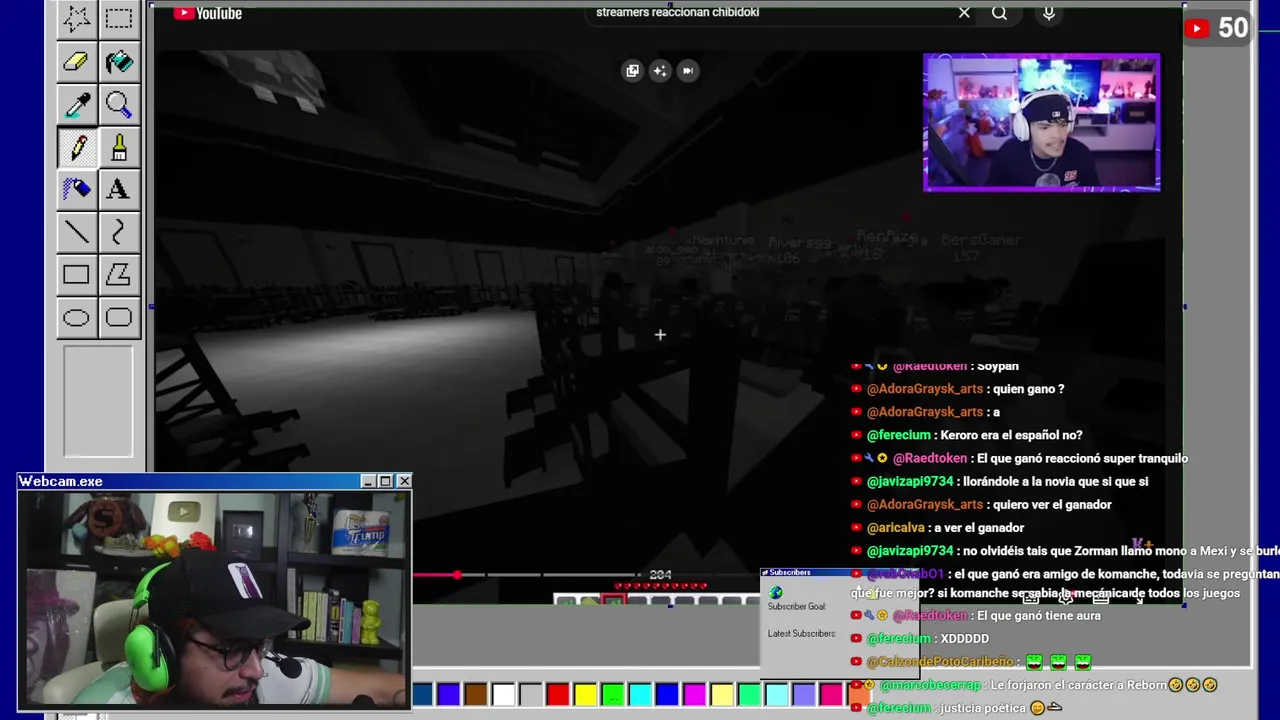
Task: Click the overlapping-squares icon above the video
Action: tap(632, 70)
